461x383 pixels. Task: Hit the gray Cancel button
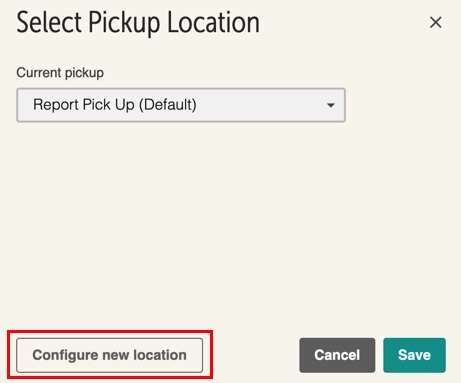(x=337, y=355)
